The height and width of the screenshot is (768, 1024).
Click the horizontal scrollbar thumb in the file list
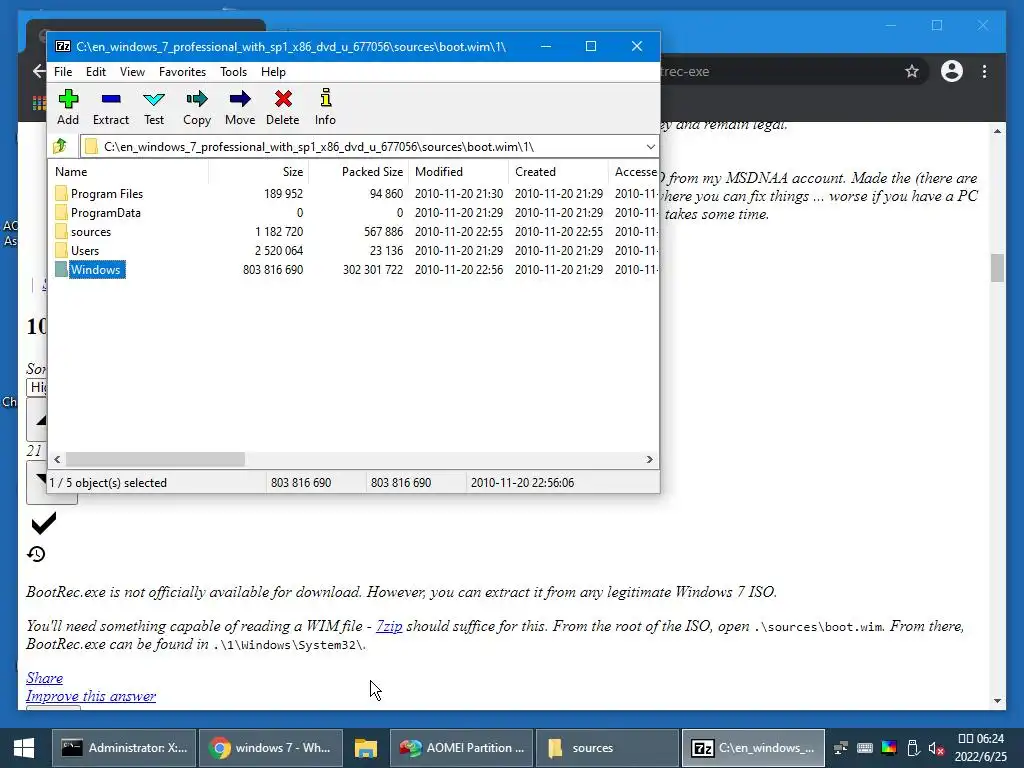pos(155,460)
